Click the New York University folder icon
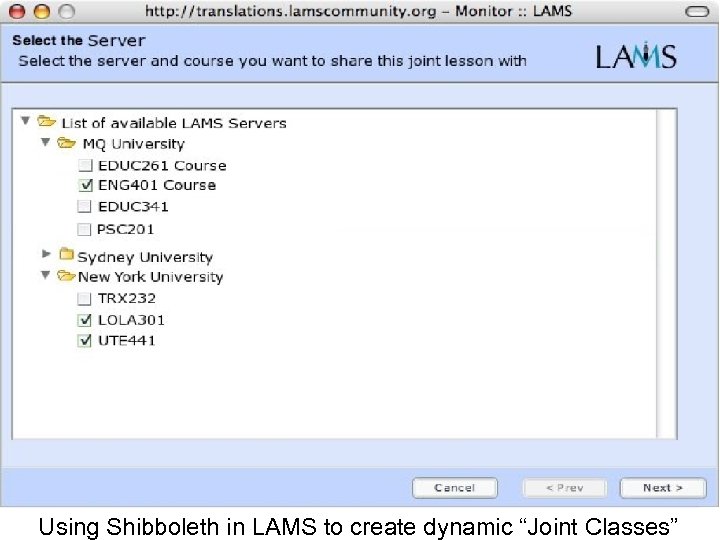 coord(66,276)
